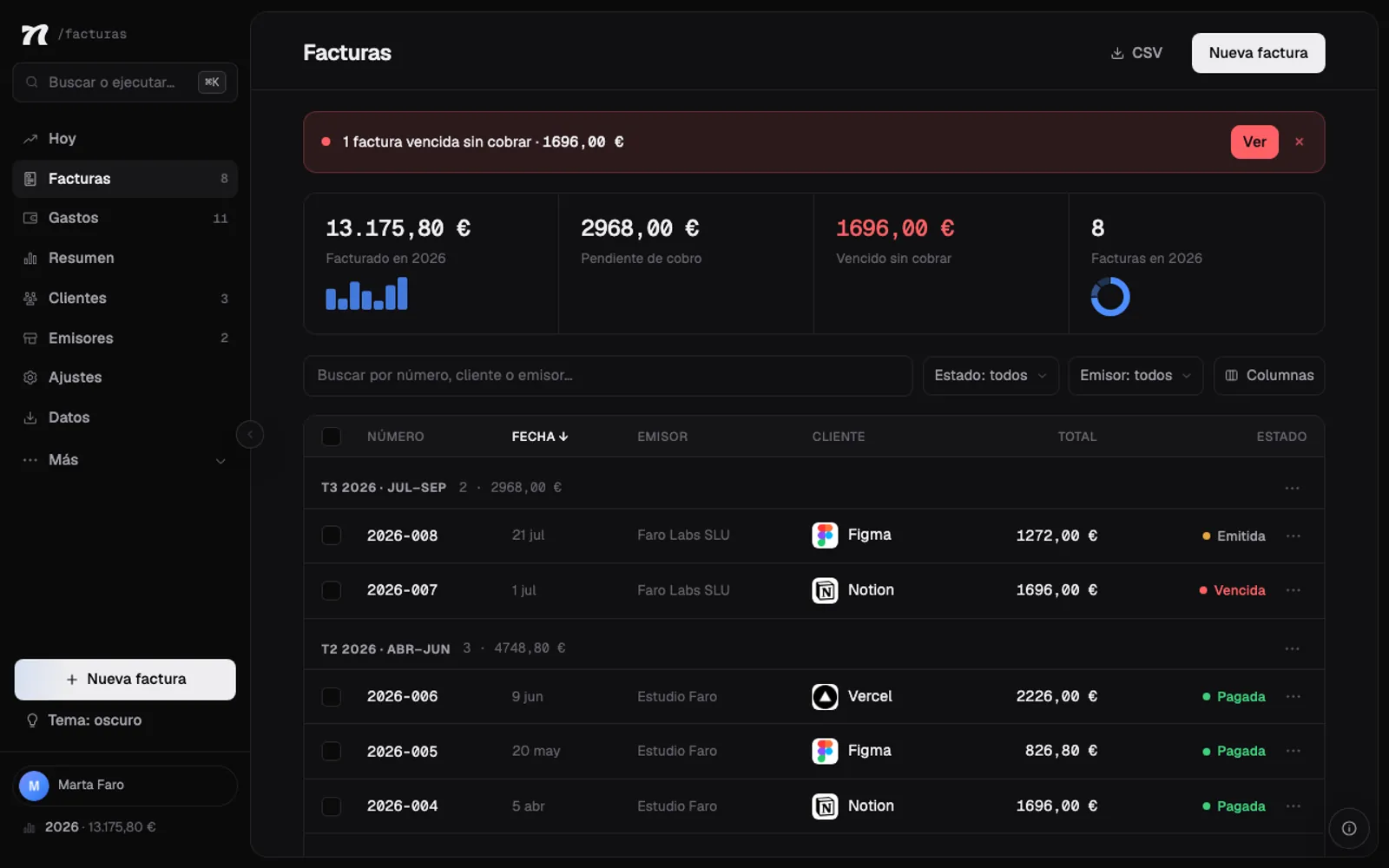Image resolution: width=1389 pixels, height=868 pixels.
Task: Check the box for invoice 2026-005
Action: [332, 751]
